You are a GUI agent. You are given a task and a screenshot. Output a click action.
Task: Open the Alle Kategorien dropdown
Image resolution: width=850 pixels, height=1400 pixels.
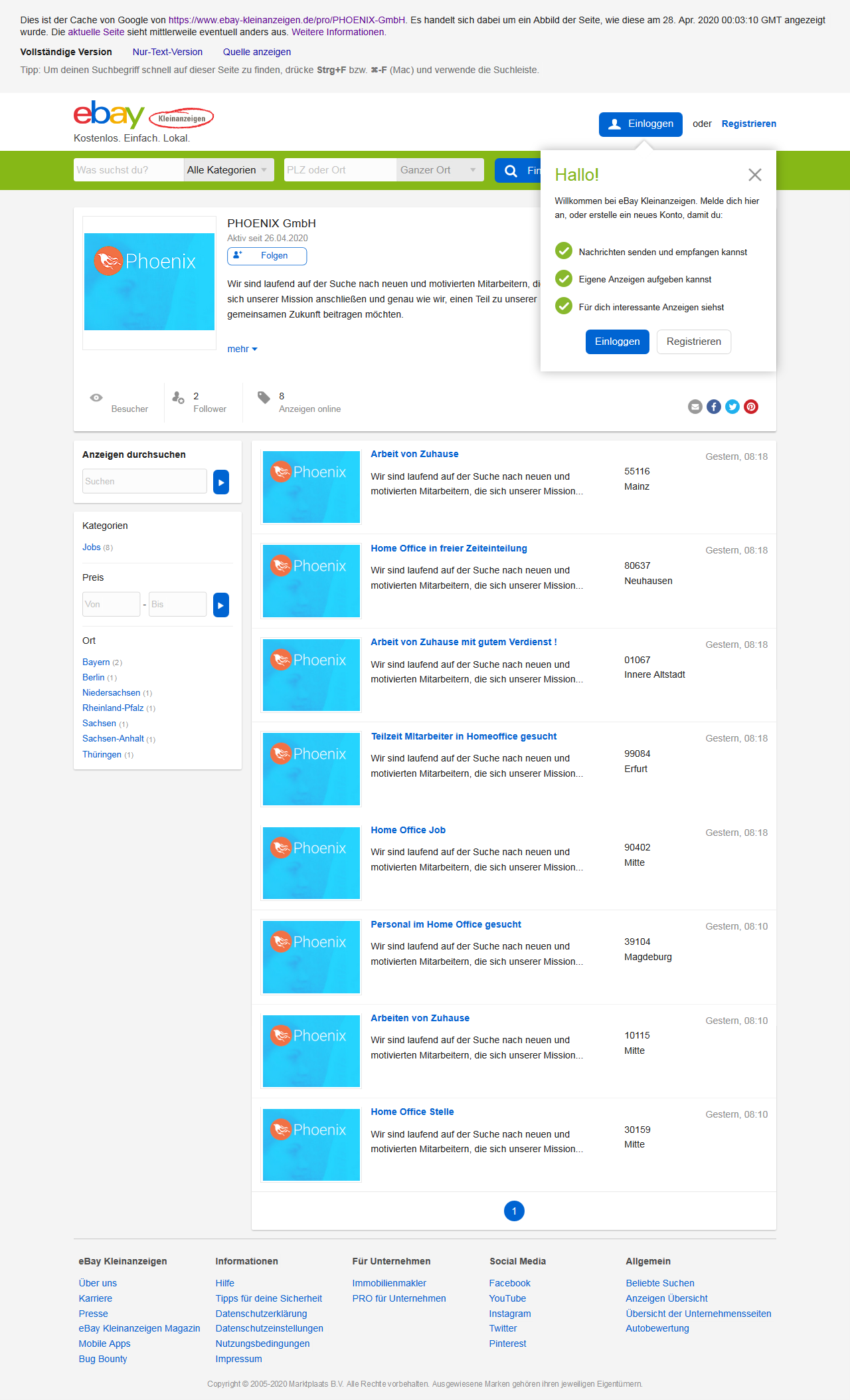[228, 170]
